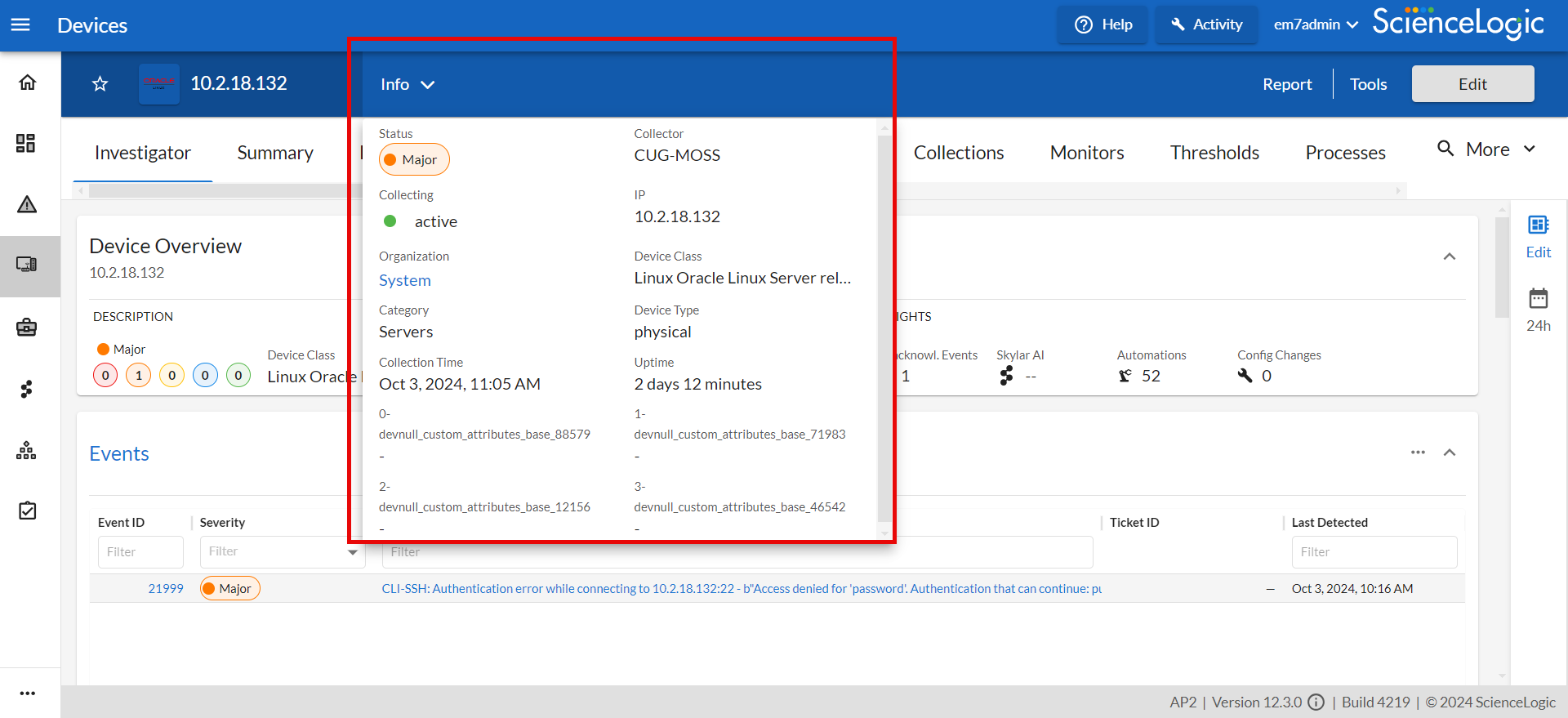Open the System organization link
The image size is (1568, 718).
(x=404, y=280)
